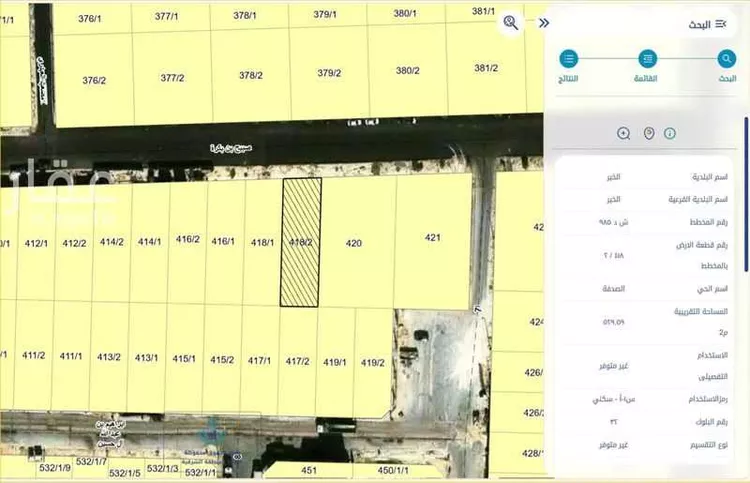
Task: Select parcel 380/1 on the map
Action: pos(405,13)
